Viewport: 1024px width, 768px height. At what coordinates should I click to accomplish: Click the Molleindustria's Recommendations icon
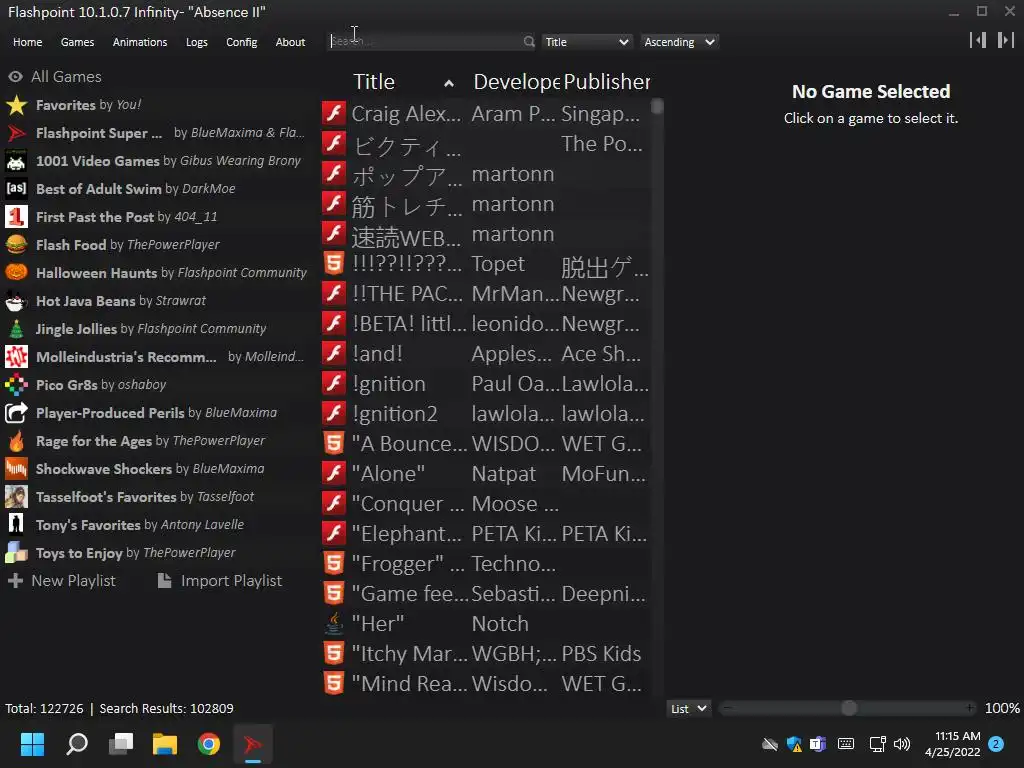pos(16,357)
